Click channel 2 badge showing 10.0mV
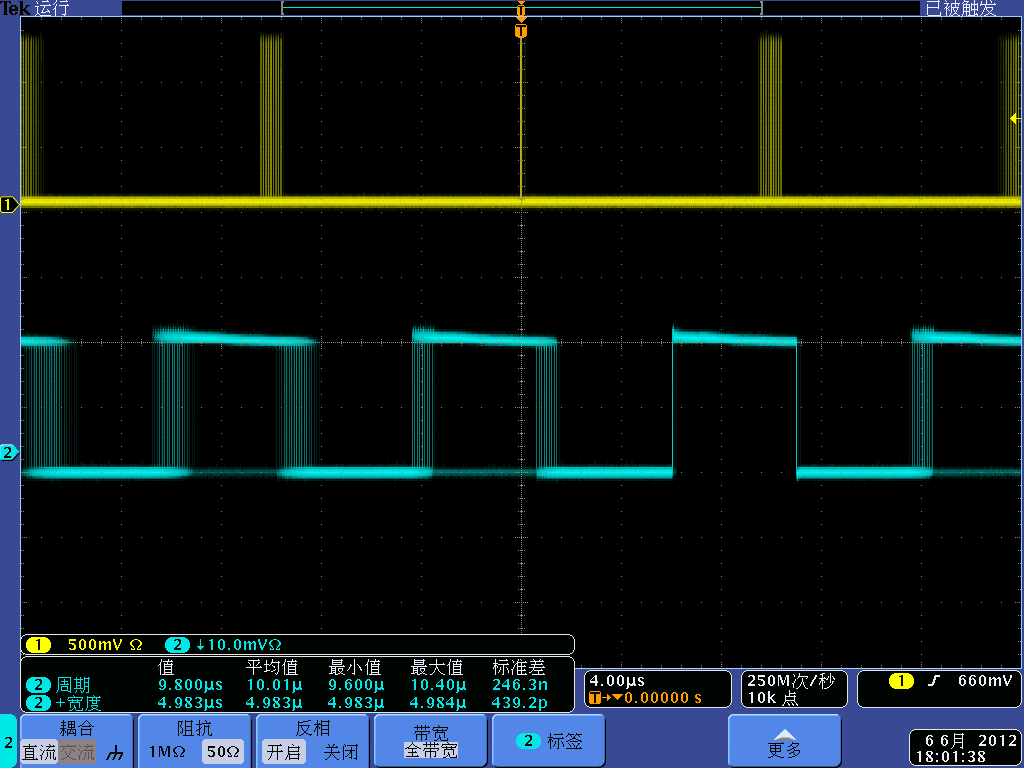Viewport: 1024px width, 768px height. [x=177, y=645]
